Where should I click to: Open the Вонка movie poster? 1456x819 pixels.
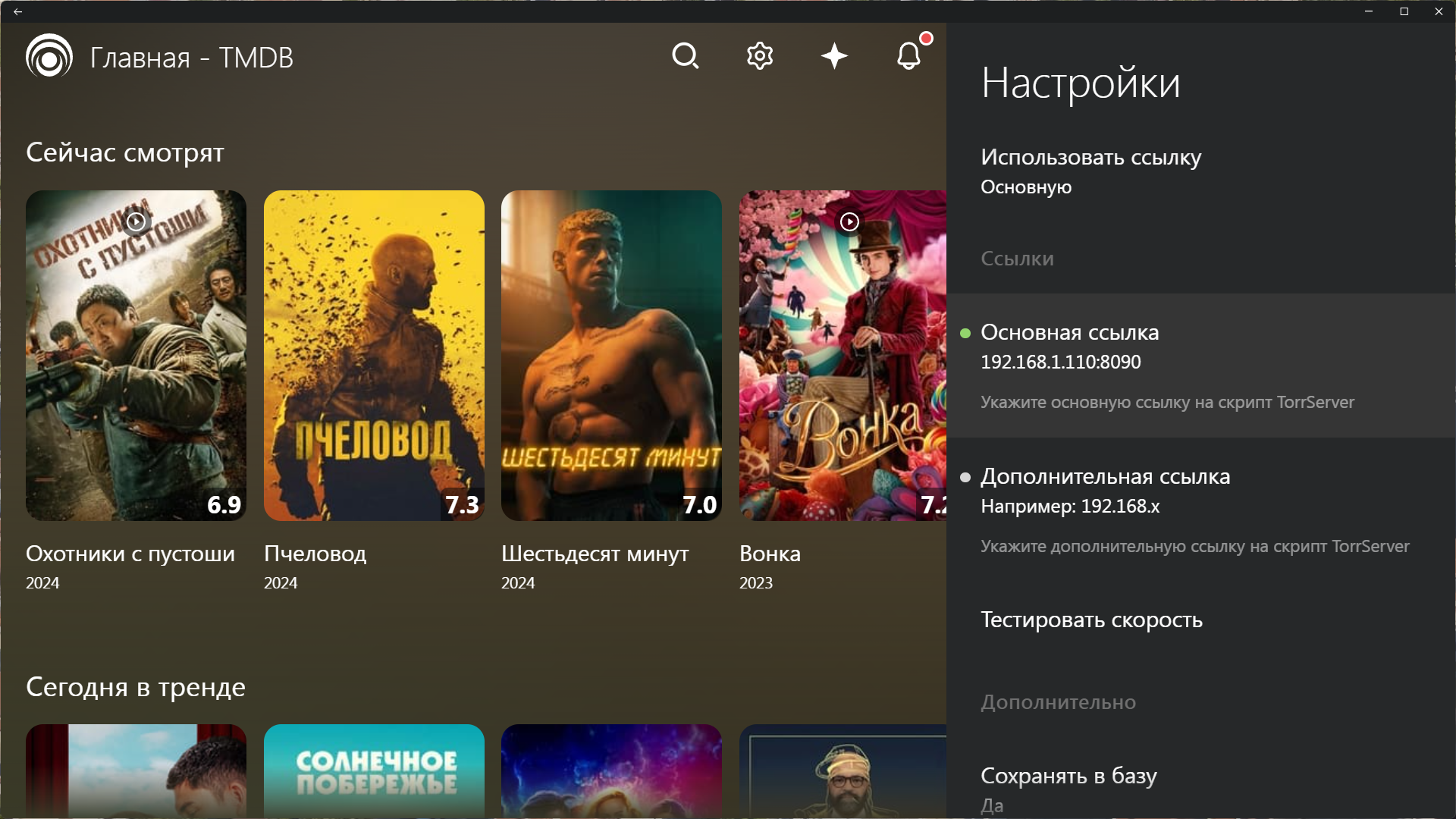pos(843,356)
